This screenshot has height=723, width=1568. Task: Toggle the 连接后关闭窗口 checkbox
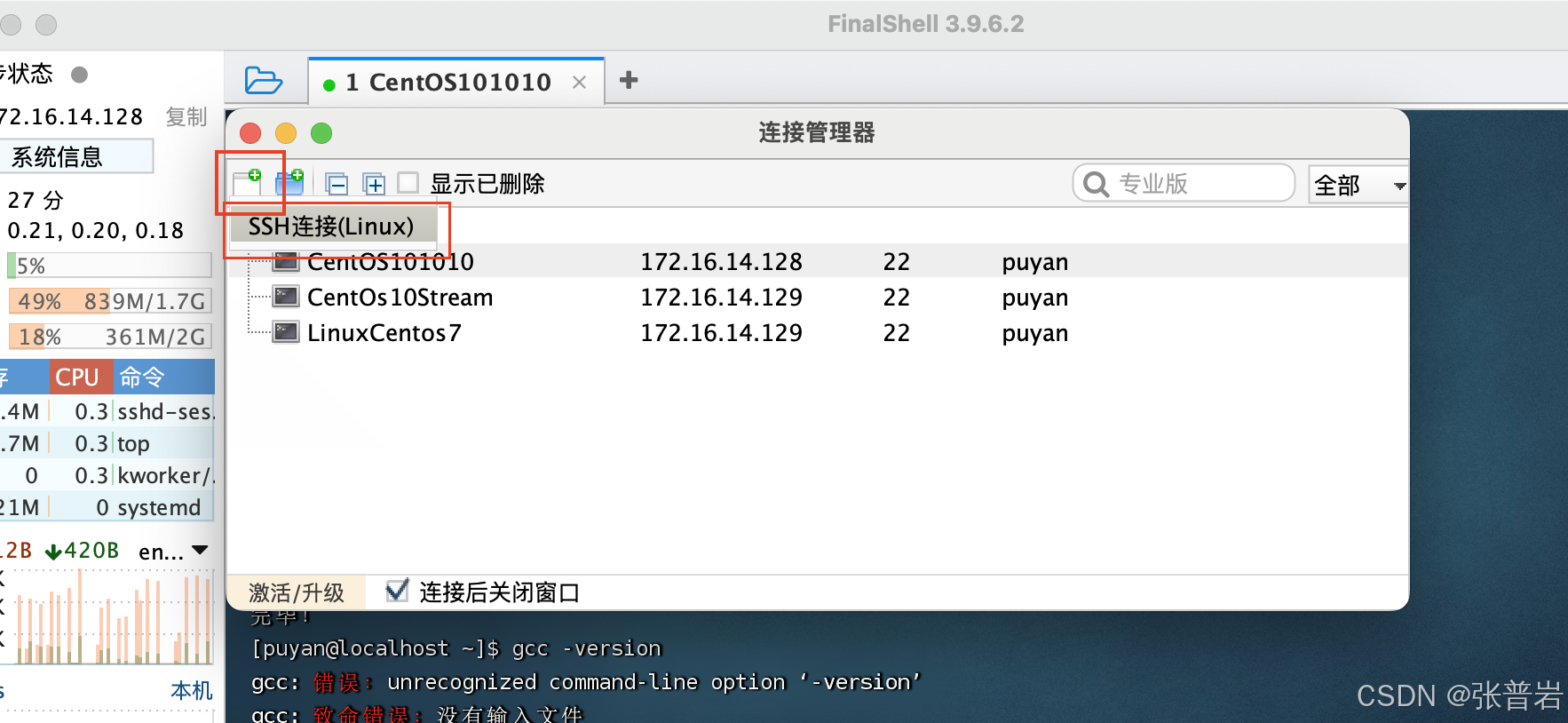pyautogui.click(x=398, y=591)
